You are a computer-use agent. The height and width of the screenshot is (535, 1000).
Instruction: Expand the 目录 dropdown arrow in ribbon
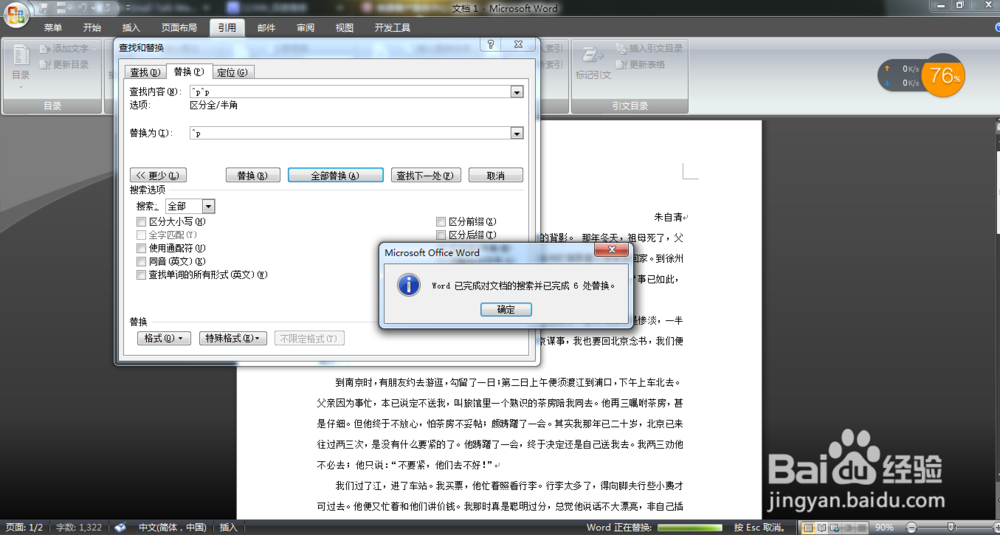pyautogui.click(x=20, y=86)
